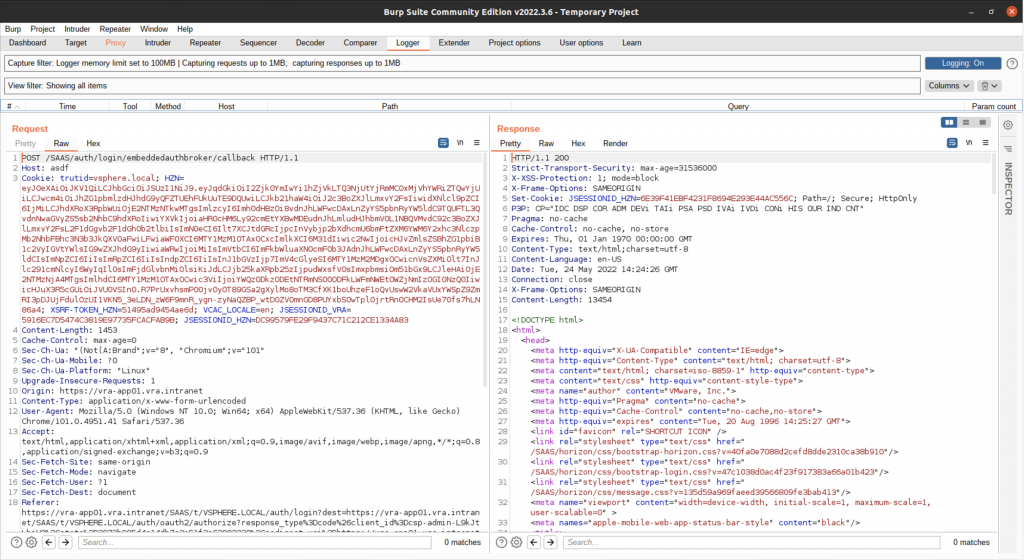
Task: Click the View filter bar
Action: coord(460,86)
